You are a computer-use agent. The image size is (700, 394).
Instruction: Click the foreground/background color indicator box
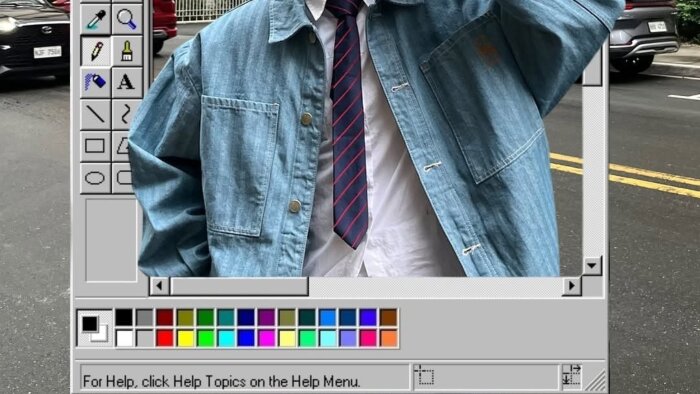(x=95, y=328)
